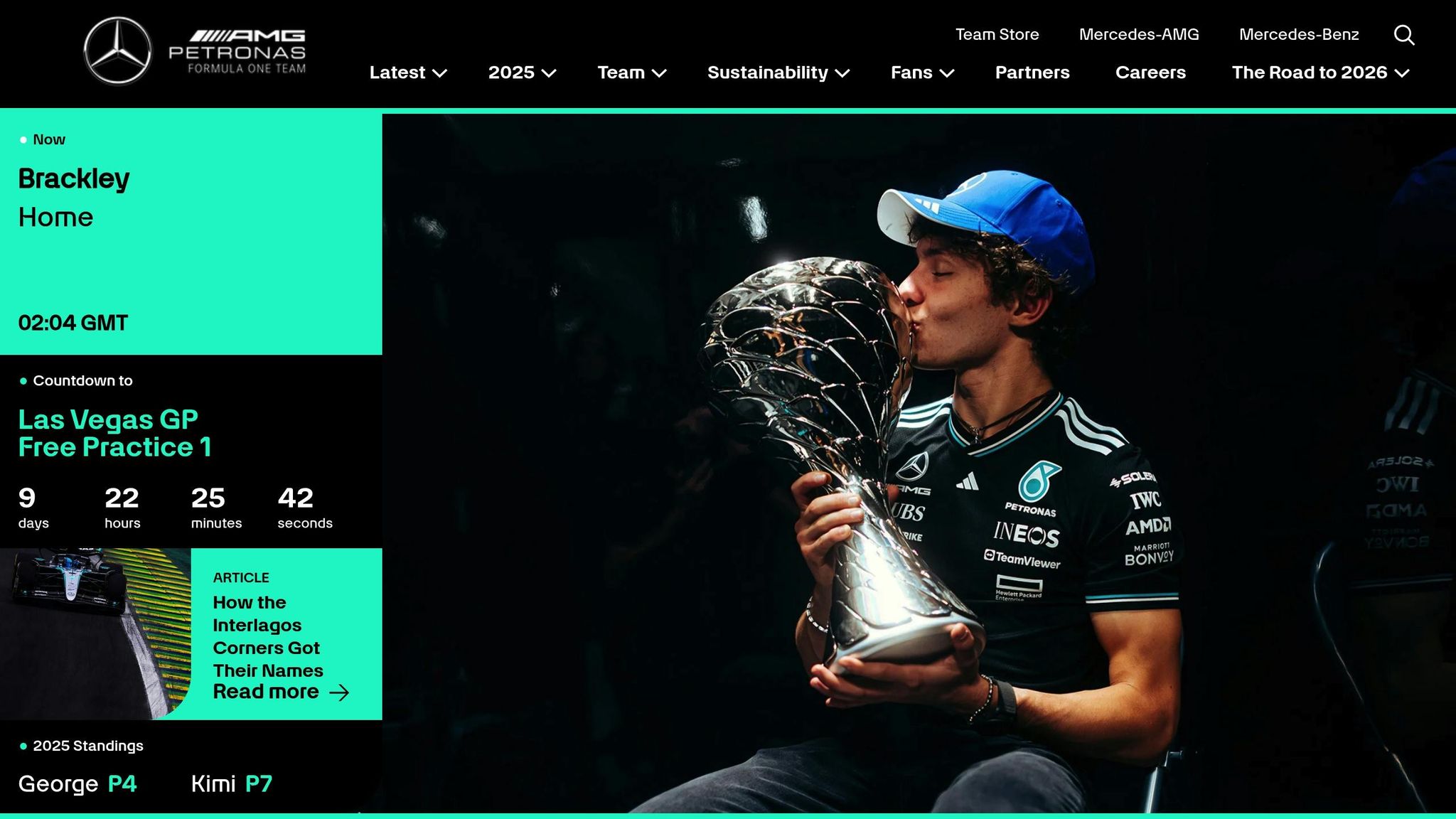Click the Read more arrow icon
The image size is (1456, 819).
340,692
